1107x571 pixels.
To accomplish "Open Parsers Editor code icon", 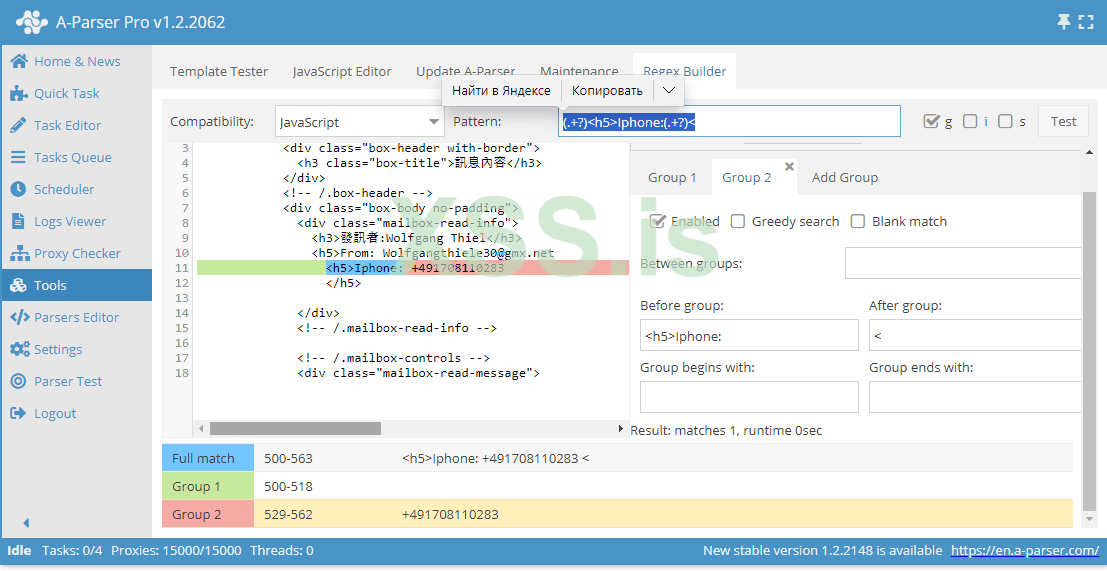I will coord(20,317).
